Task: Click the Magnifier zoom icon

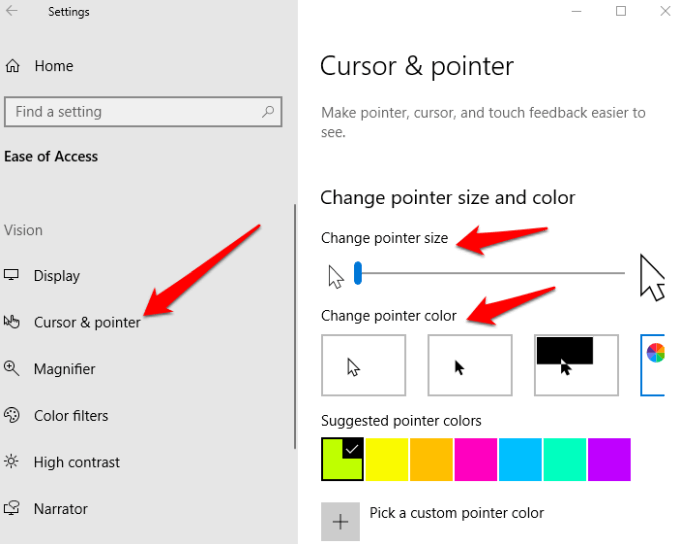Action: point(12,368)
